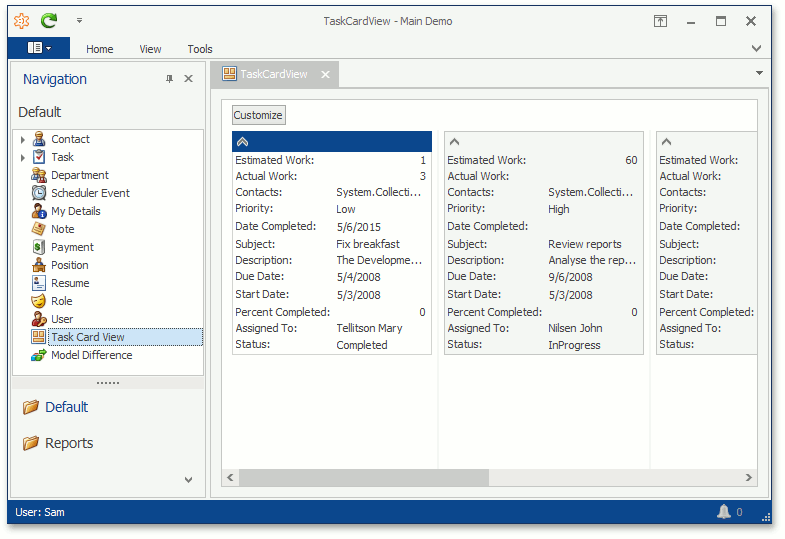The image size is (785, 539).
Task: Click the Scheduler Event clock icon
Action: click(x=39, y=193)
